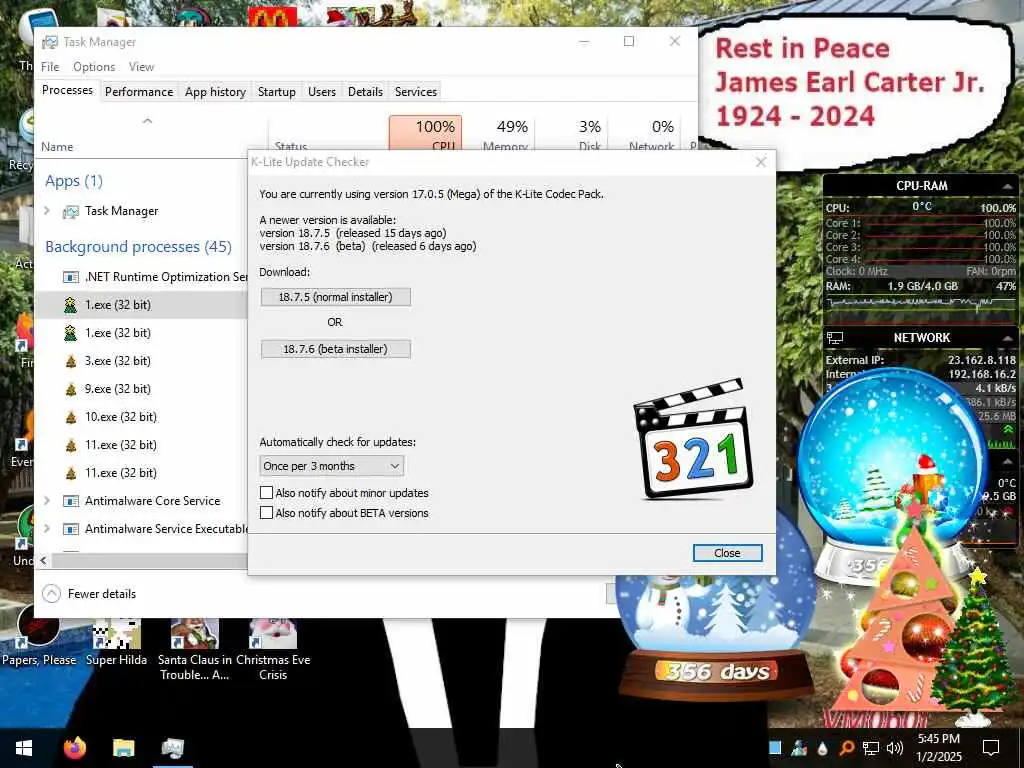Switch to the App history tab
Image resolution: width=1024 pixels, height=768 pixels.
tap(216, 91)
